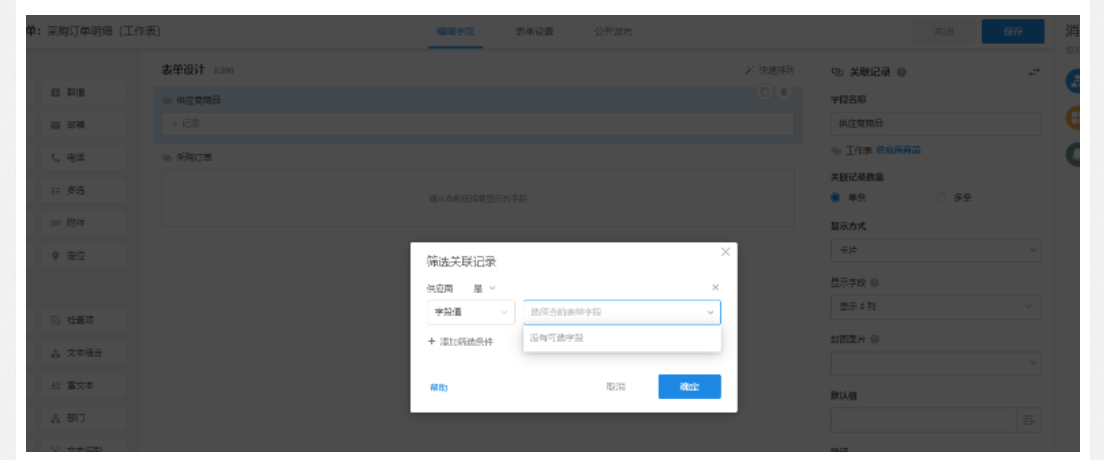
Task: Click the swap icon beside 关联记录 header
Action: 1033,72
